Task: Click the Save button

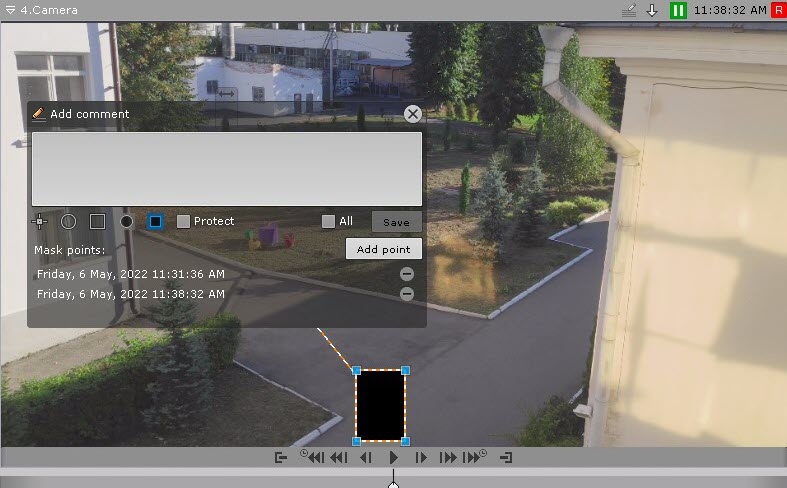Action: (397, 222)
